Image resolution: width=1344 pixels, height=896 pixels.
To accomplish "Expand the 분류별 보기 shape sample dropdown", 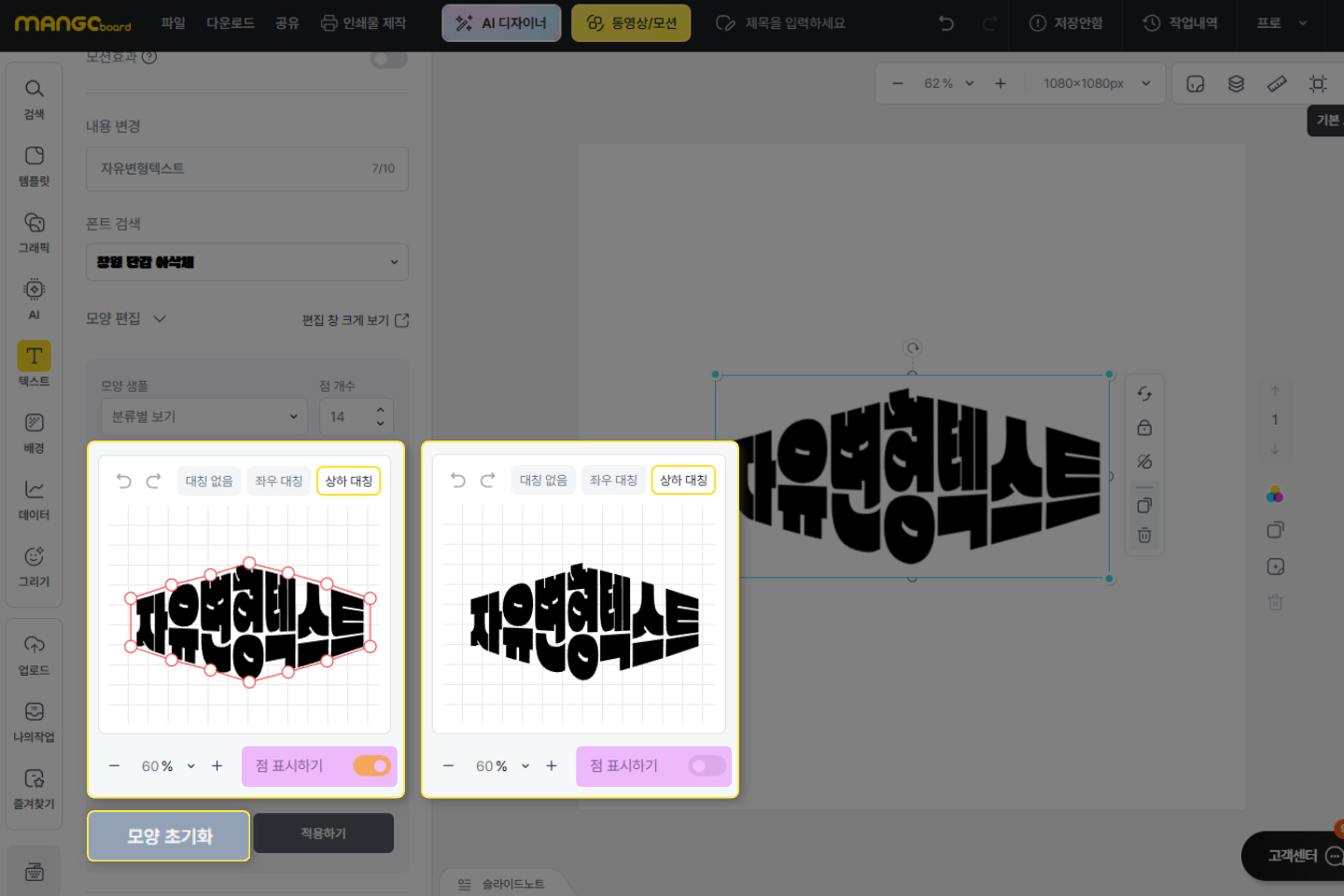I will (x=203, y=416).
